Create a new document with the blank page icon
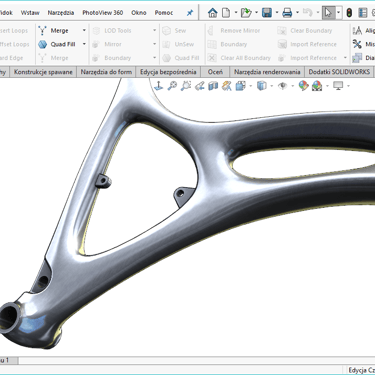The height and width of the screenshot is (375, 375). [226, 13]
